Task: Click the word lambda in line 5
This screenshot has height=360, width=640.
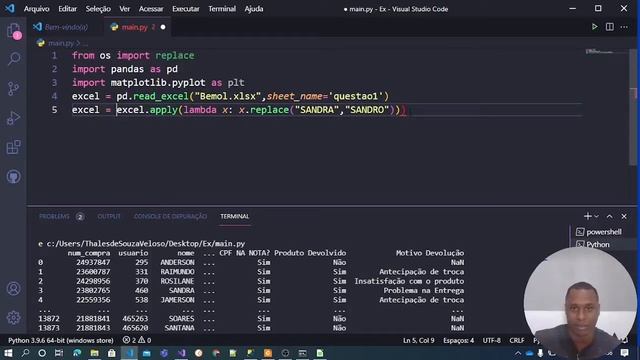Action: tap(200, 110)
